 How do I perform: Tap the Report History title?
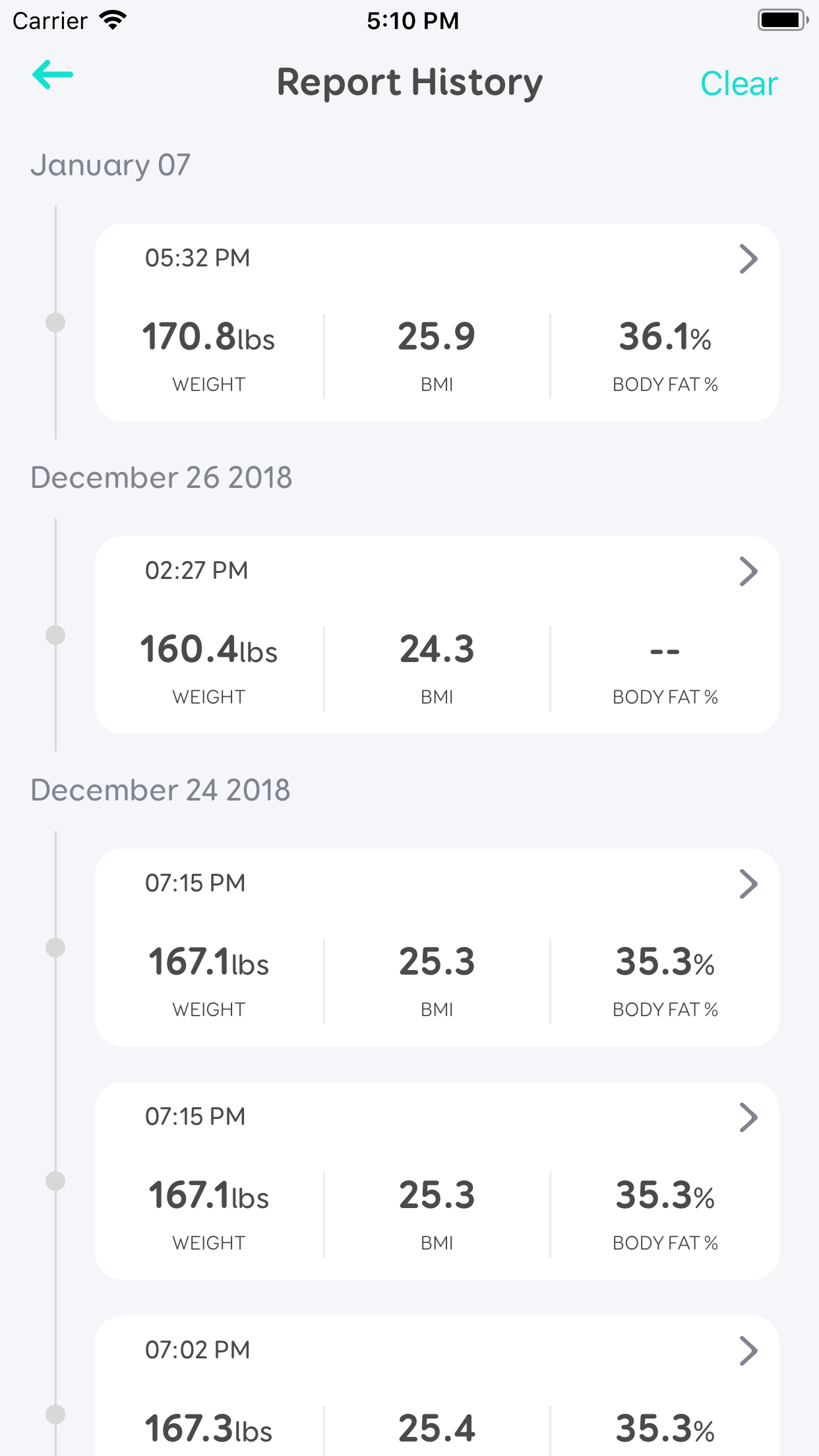coord(409,83)
